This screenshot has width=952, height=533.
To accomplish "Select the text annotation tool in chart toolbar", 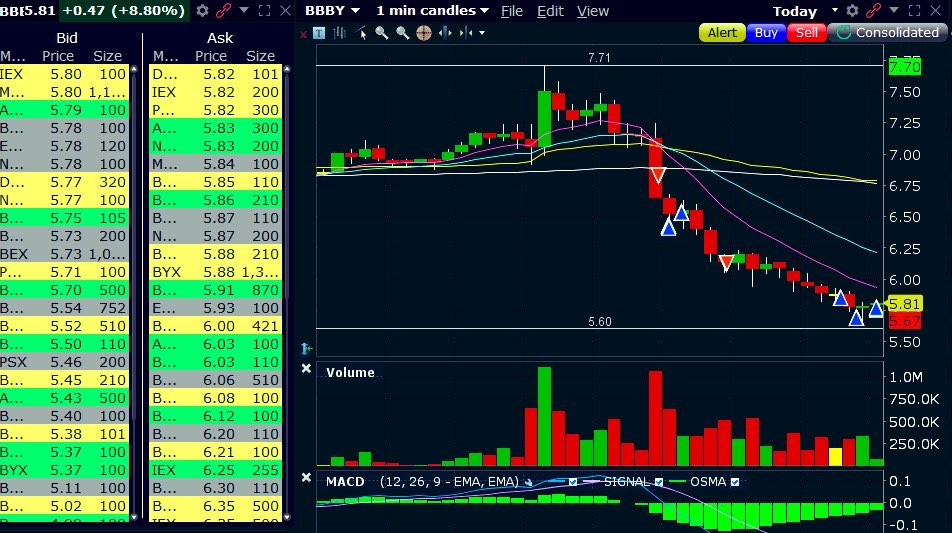I will (x=319, y=33).
